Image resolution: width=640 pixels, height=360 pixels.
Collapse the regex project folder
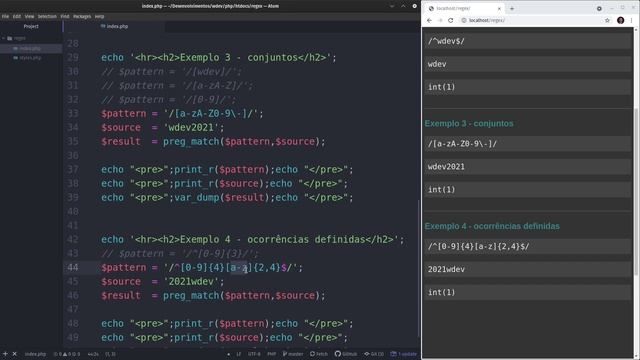pos(4,38)
